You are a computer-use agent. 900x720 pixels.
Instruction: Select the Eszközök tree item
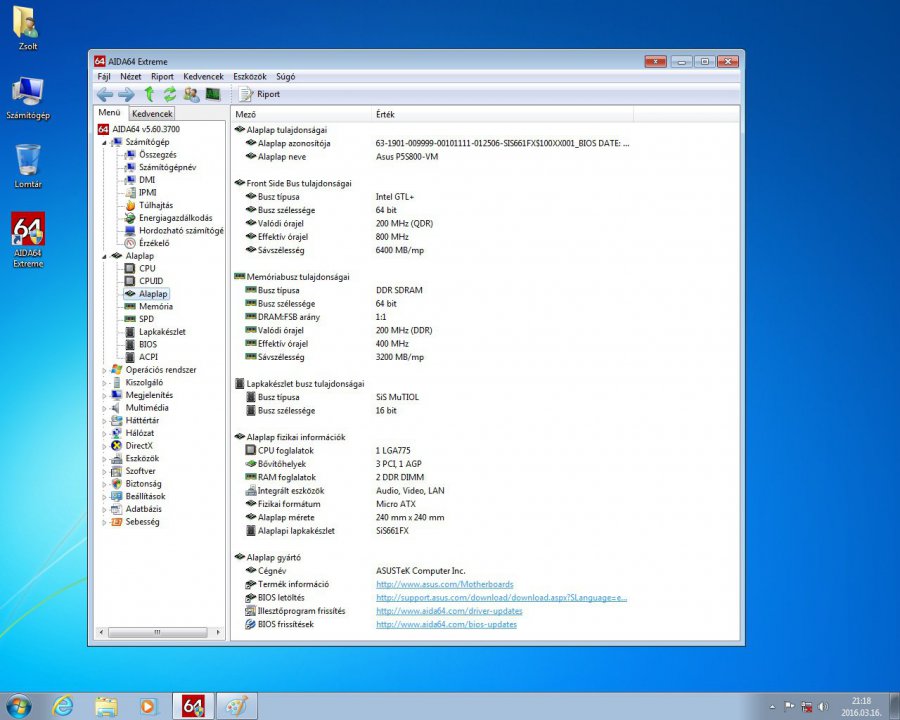142,458
